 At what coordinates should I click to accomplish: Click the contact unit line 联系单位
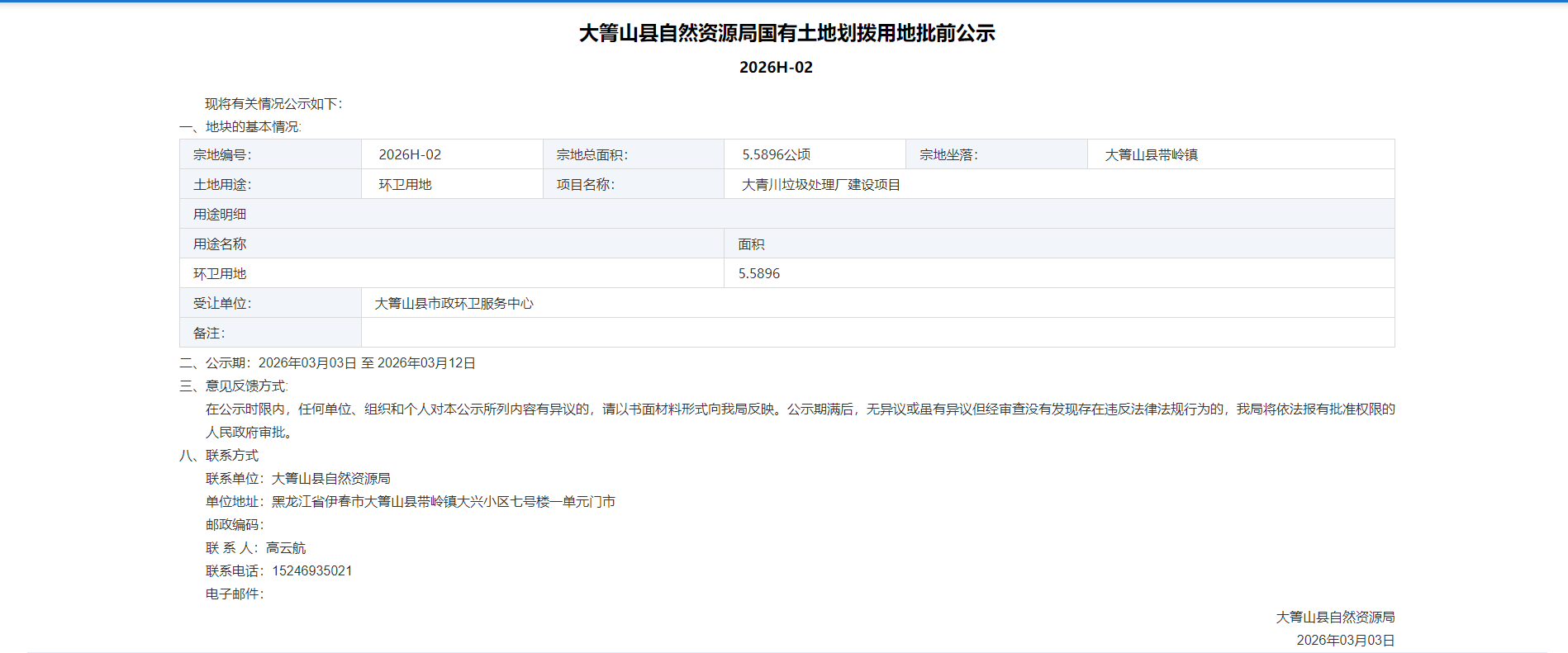pos(297,478)
